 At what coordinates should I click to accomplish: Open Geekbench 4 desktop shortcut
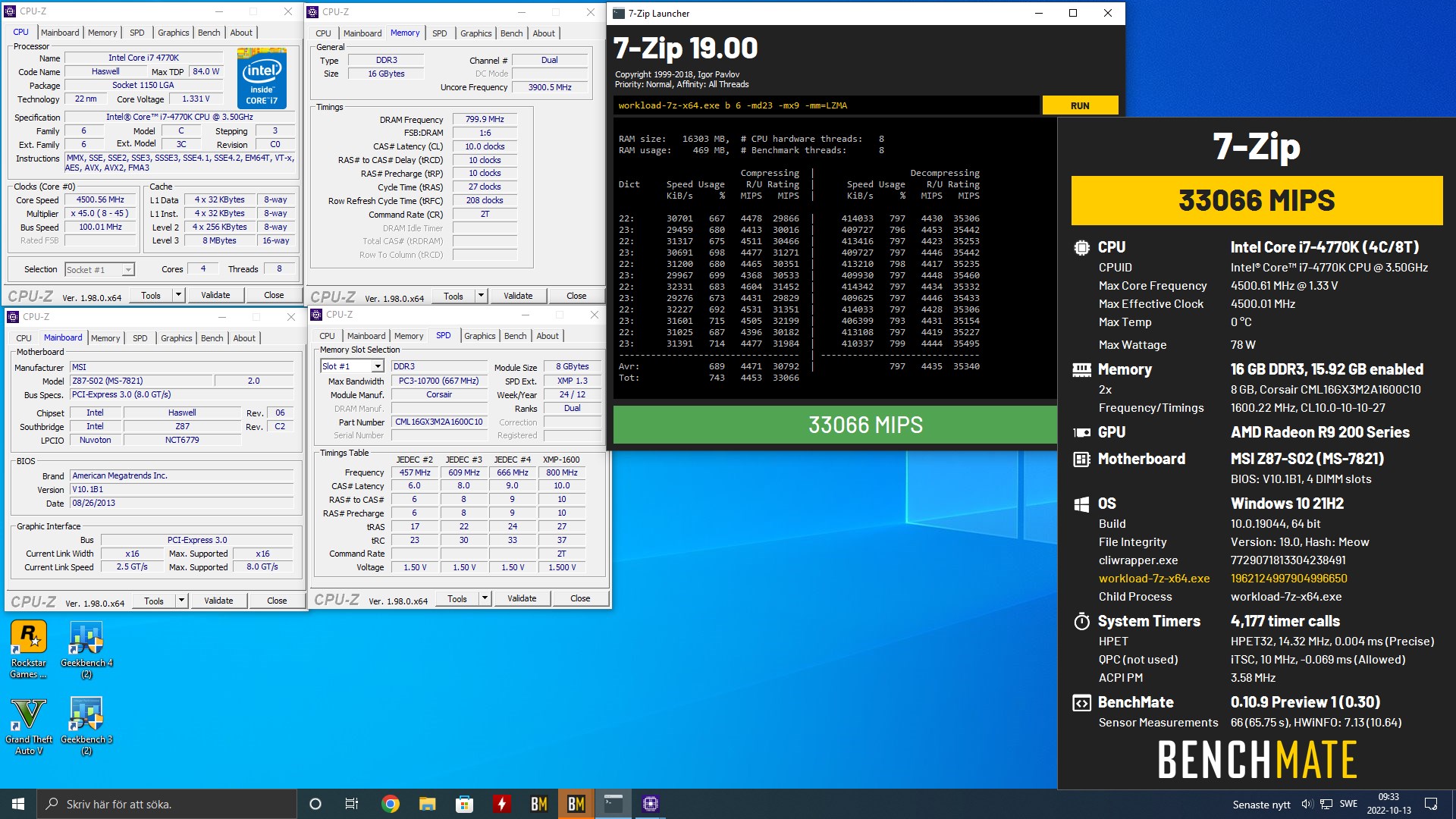[x=86, y=649]
